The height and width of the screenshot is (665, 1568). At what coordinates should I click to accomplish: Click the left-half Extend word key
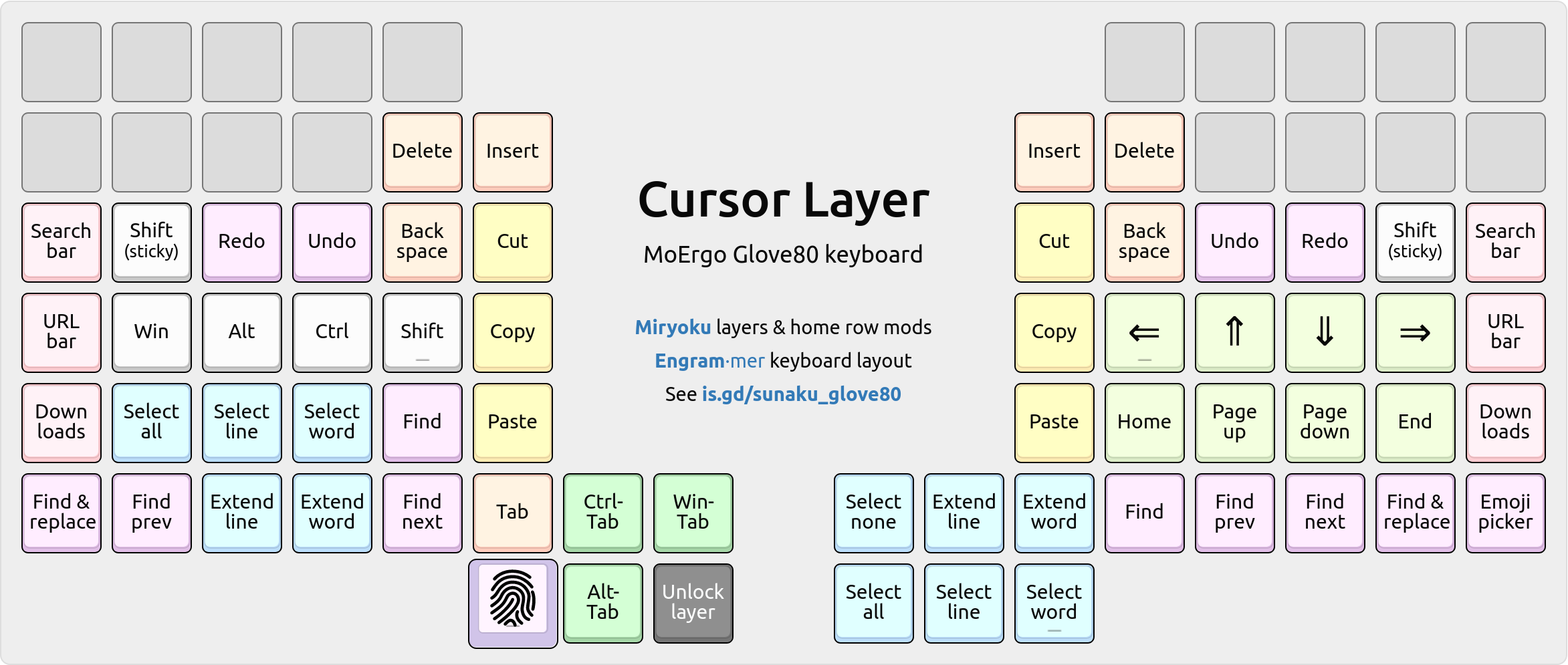[x=332, y=513]
